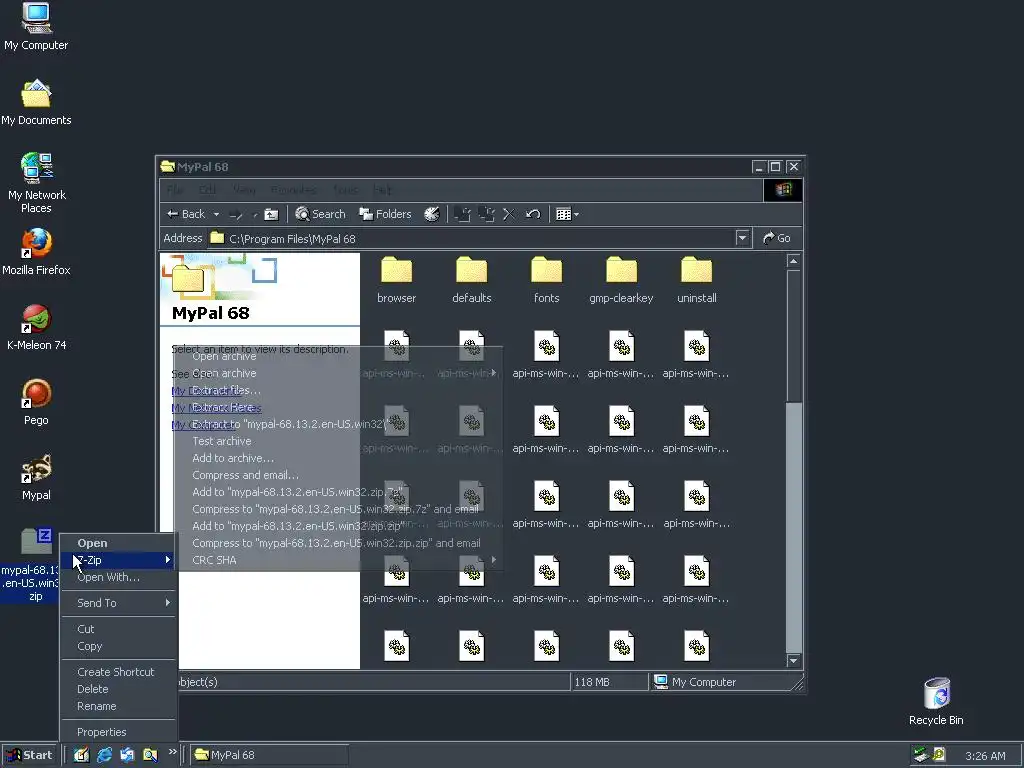Select the defaults folder
This screenshot has width=1024, height=768.
pos(472,281)
